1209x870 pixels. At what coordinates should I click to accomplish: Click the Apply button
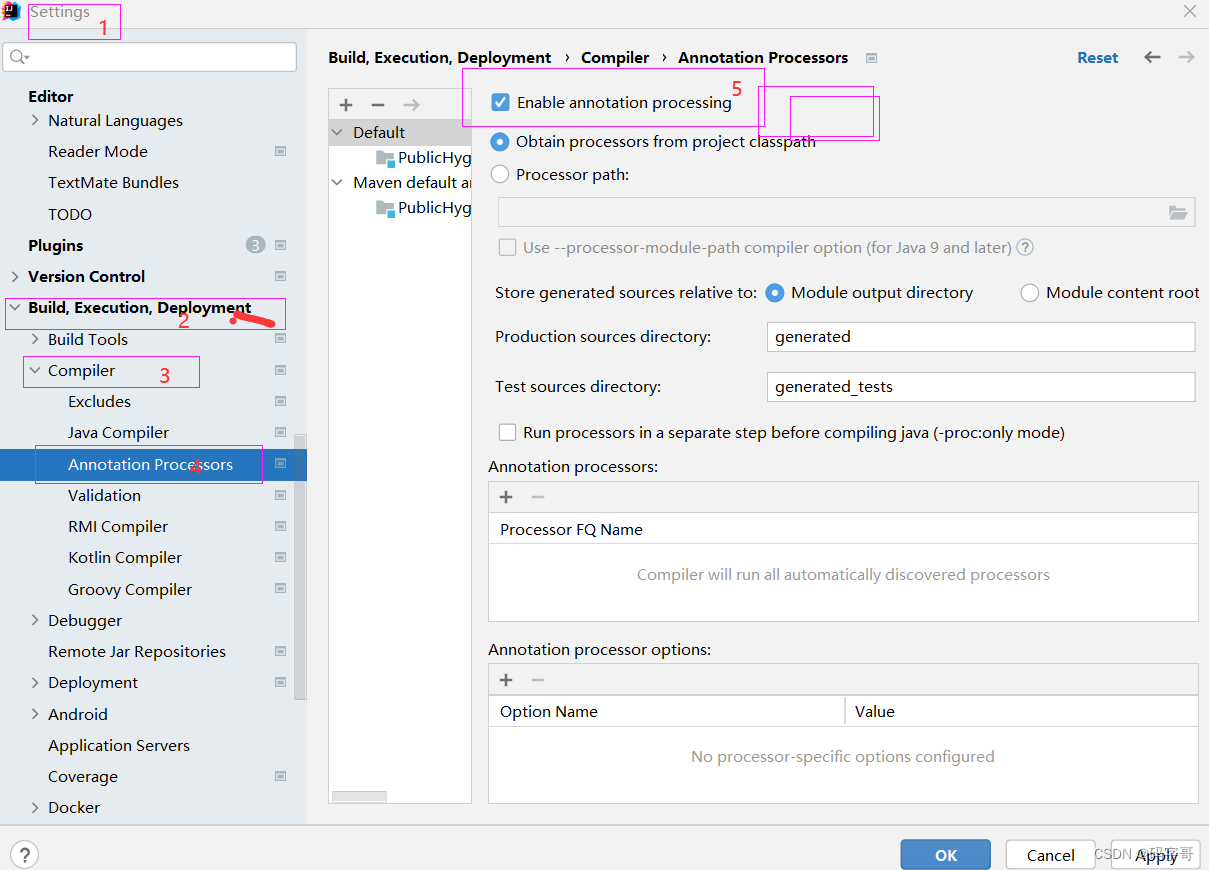(x=1154, y=855)
